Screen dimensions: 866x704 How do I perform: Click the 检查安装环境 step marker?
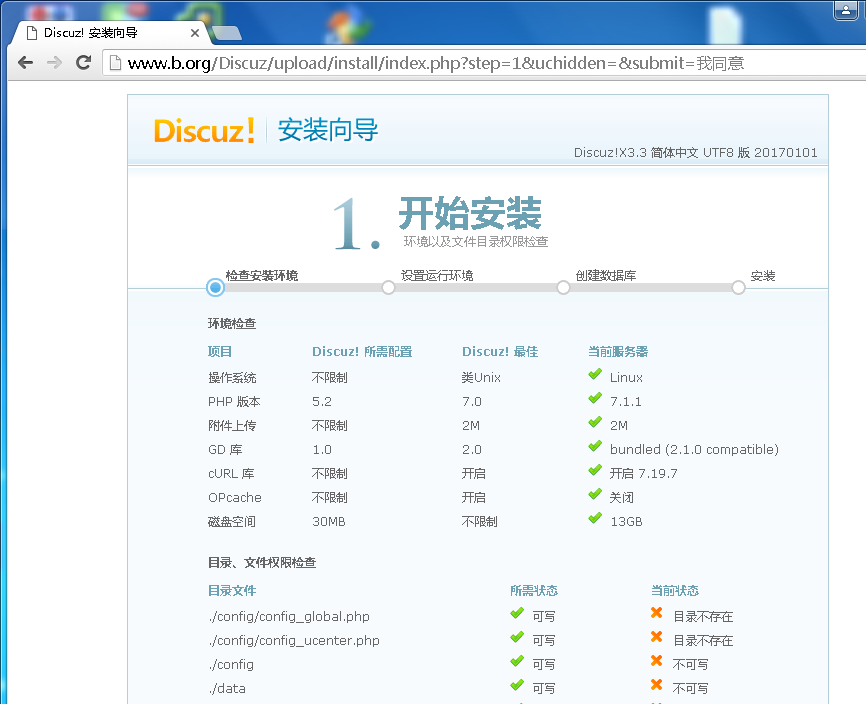coord(215,288)
